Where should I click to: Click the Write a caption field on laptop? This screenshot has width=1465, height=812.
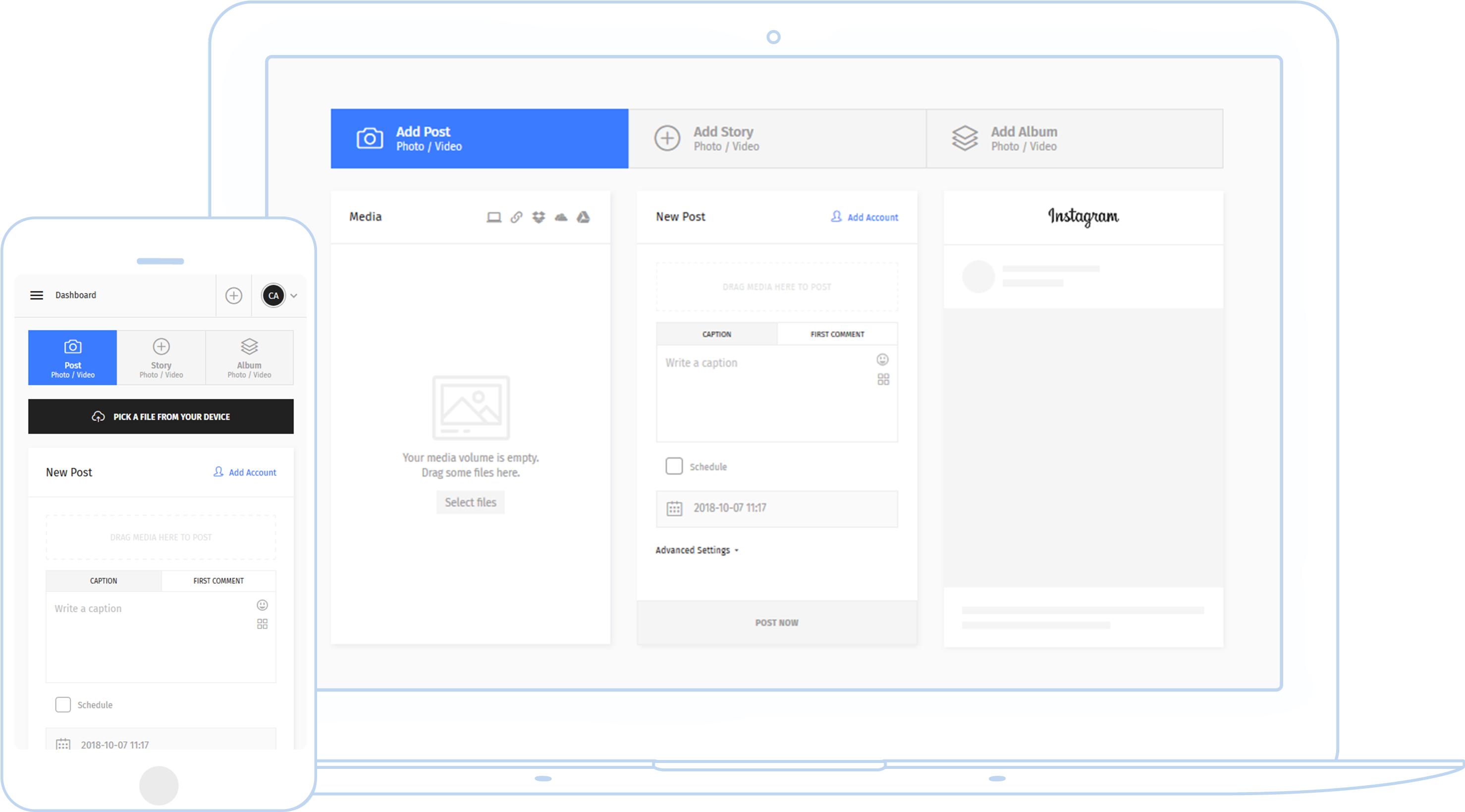click(x=777, y=393)
